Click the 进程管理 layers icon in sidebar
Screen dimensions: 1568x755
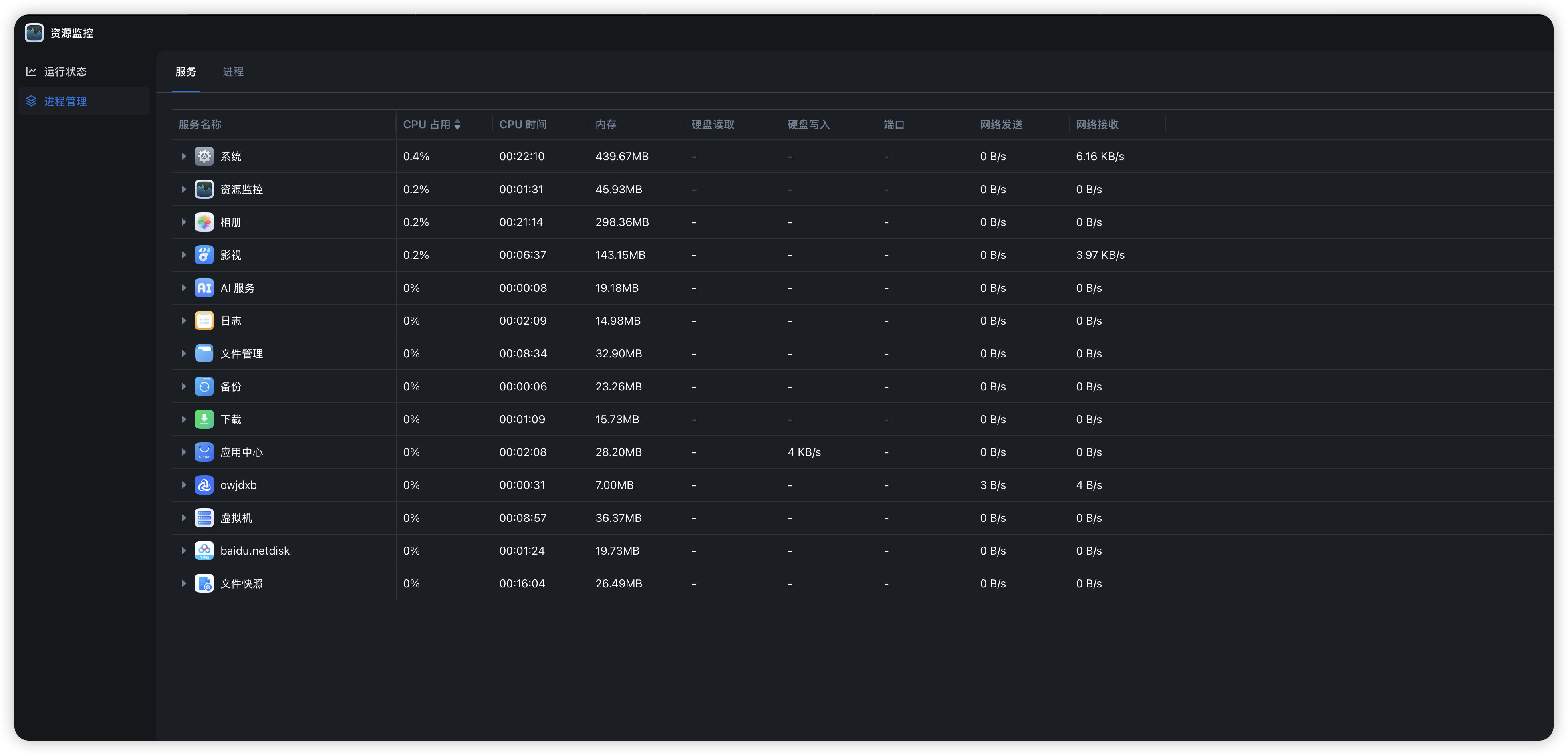(32, 101)
